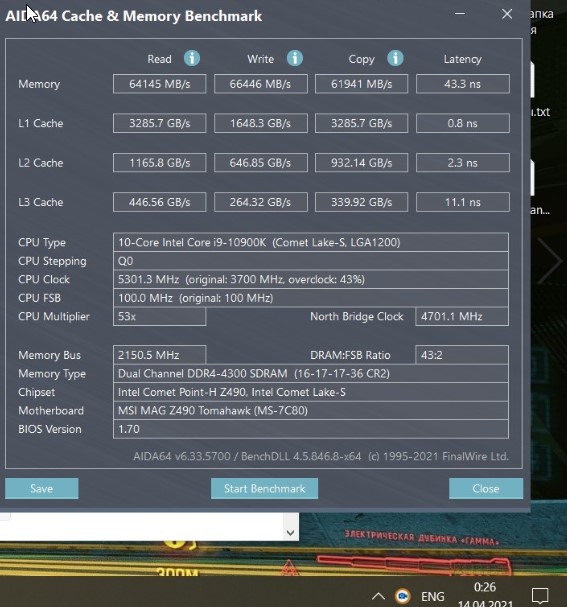Select L3 Cache read 446.56 GB/s
The height and width of the screenshot is (607, 567).
point(159,202)
